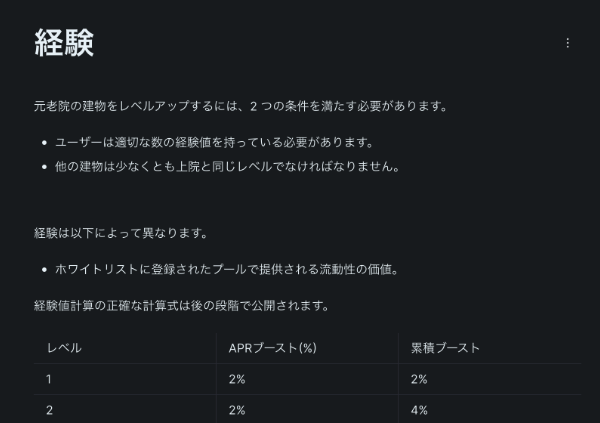Open the three-dot options menu

click(568, 43)
